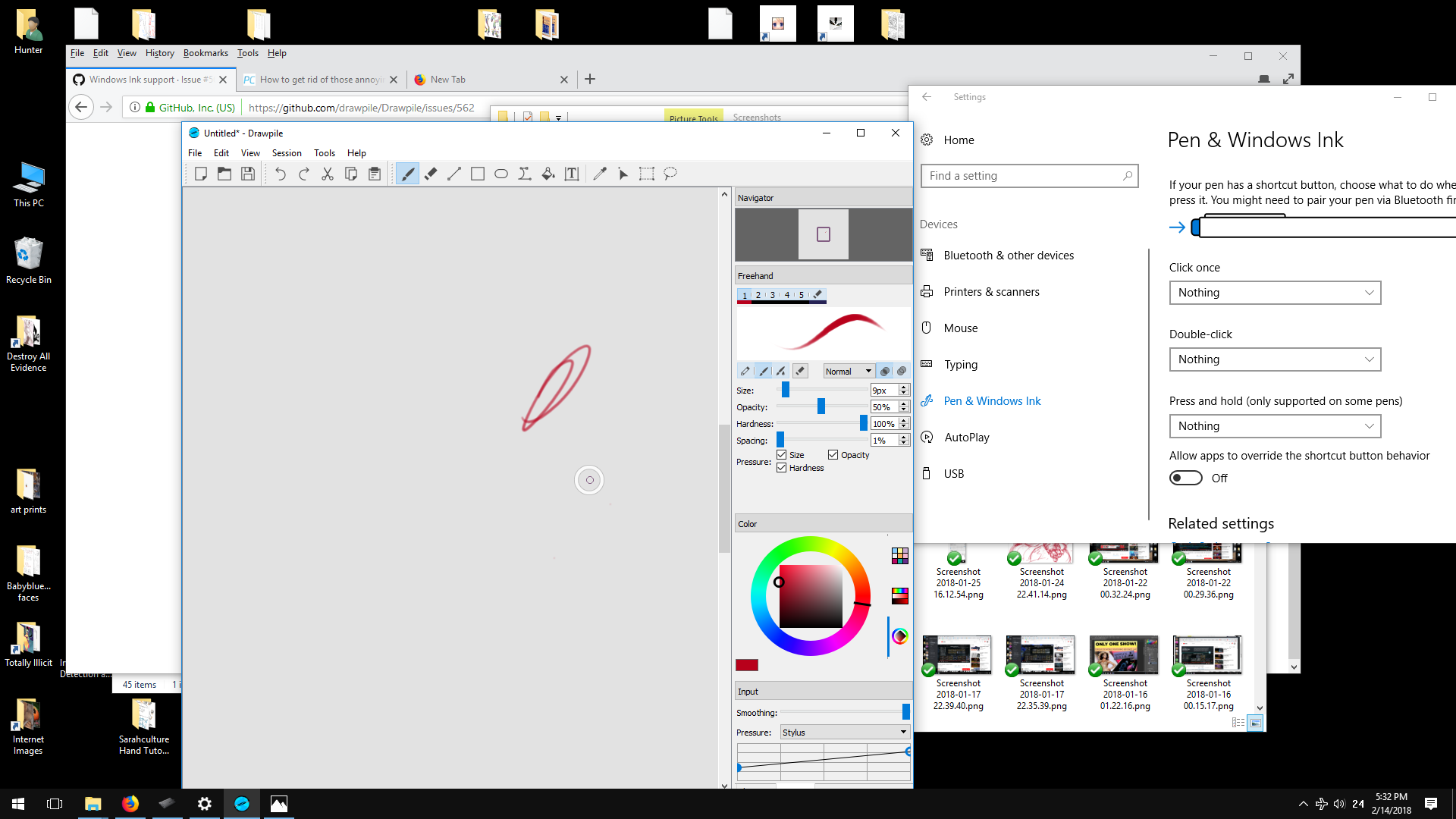This screenshot has width=1456, height=819.
Task: Open the Pressure input source dropdown
Action: click(x=843, y=732)
